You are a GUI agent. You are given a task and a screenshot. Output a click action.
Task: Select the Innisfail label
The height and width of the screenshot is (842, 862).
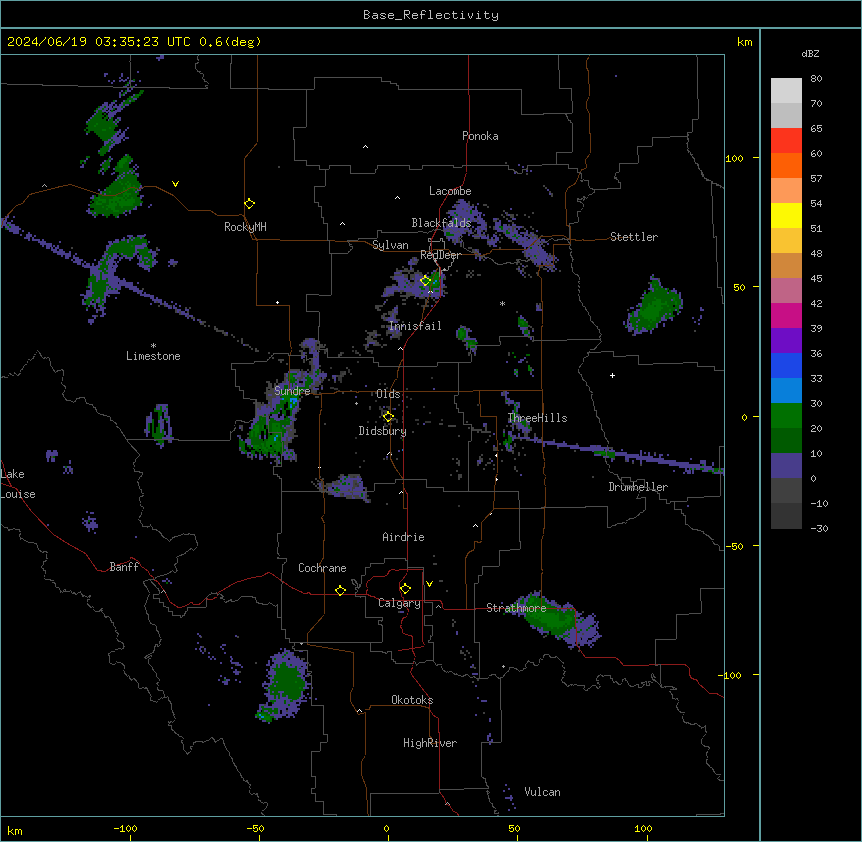coord(415,326)
